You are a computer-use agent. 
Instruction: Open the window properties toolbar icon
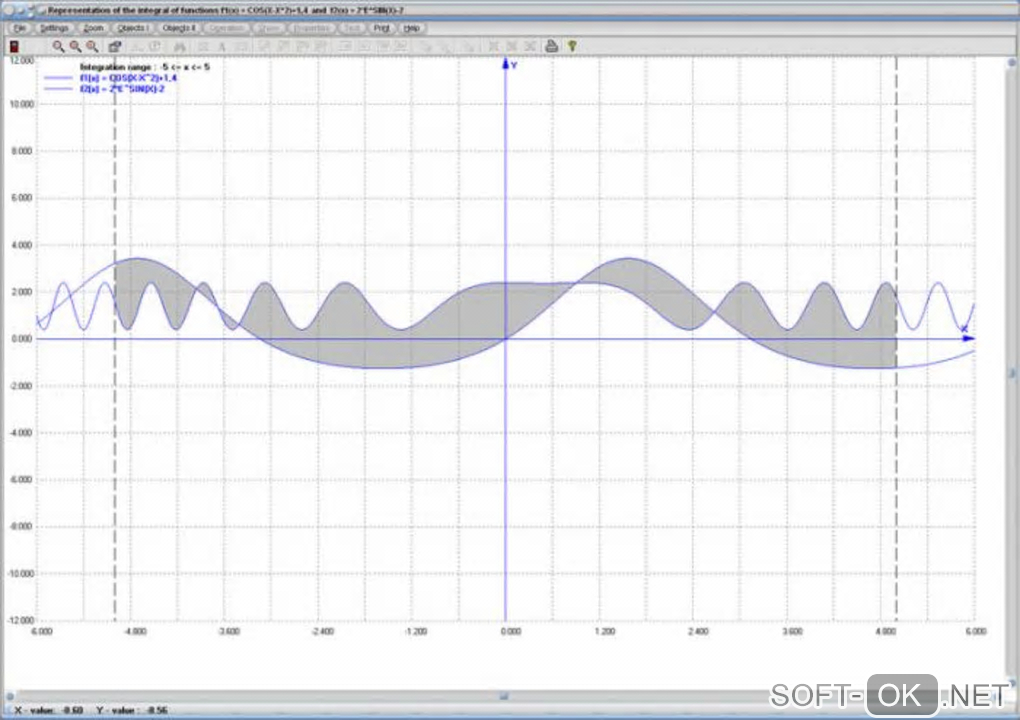point(115,46)
